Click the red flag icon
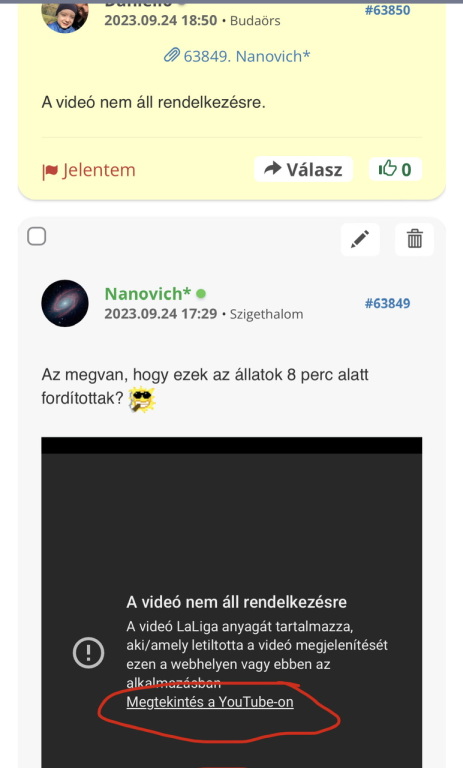This screenshot has width=463, height=768. click(x=50, y=171)
